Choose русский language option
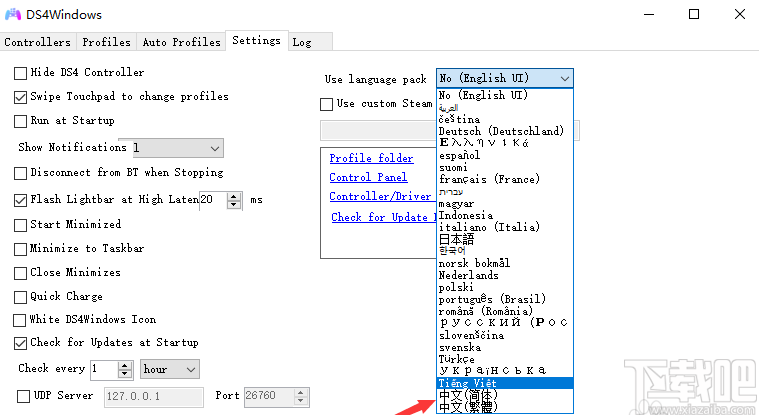Viewport: 759px width, 415px height. [x=505, y=323]
